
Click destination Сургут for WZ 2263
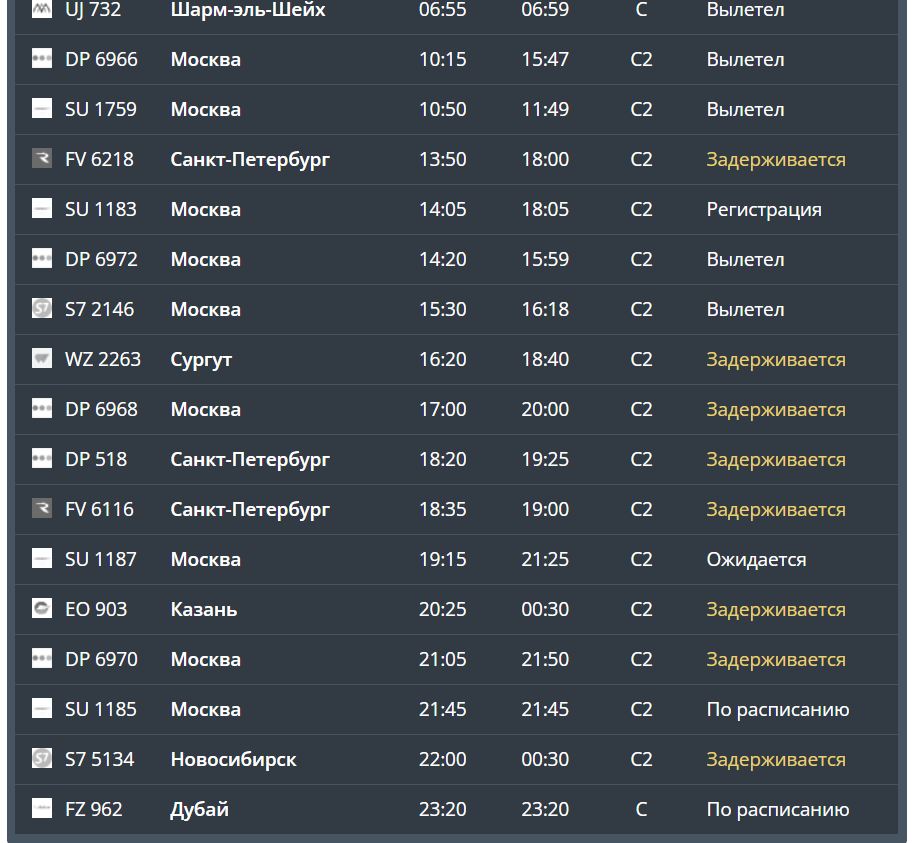tap(201, 359)
